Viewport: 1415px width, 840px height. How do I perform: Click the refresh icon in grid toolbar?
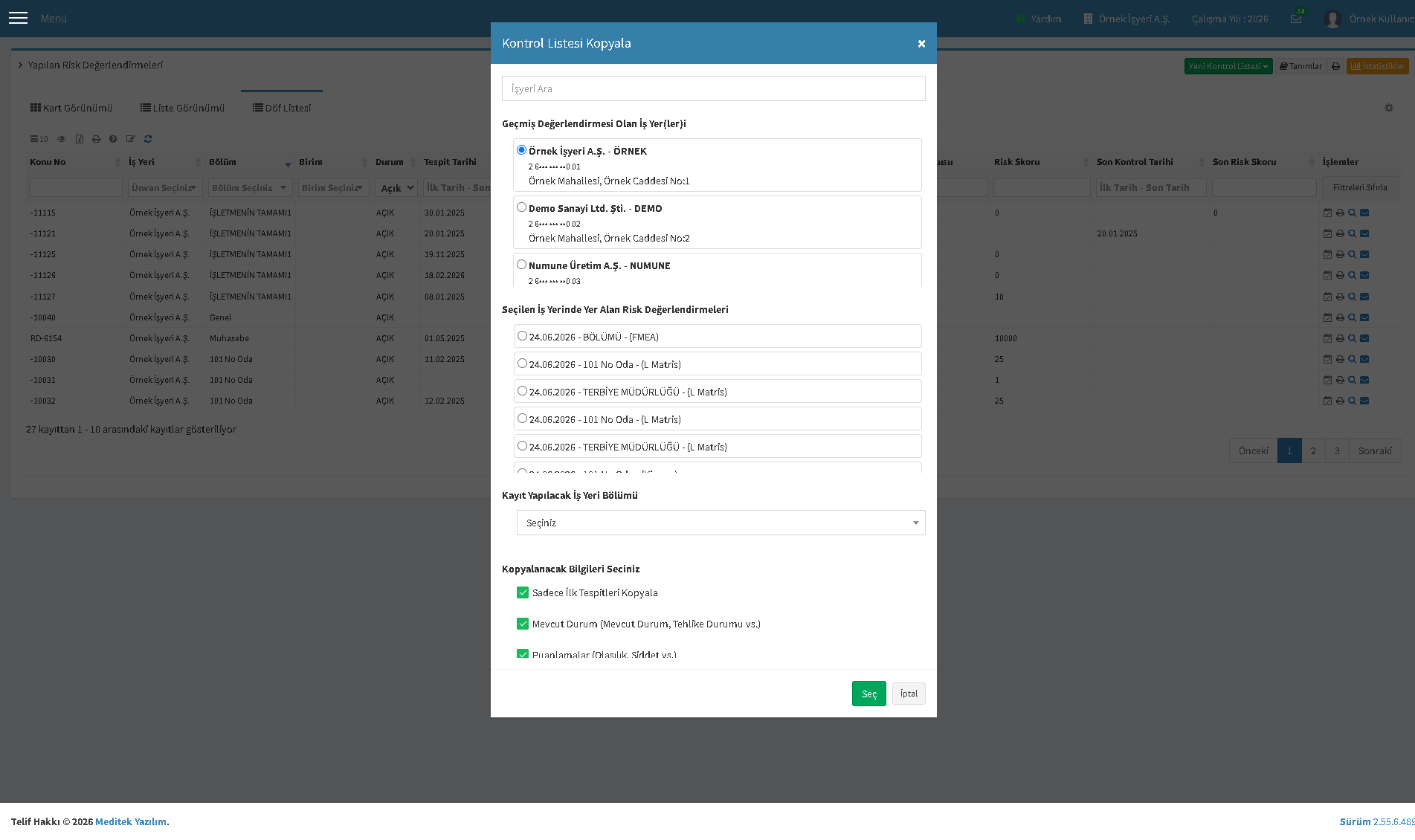148,139
